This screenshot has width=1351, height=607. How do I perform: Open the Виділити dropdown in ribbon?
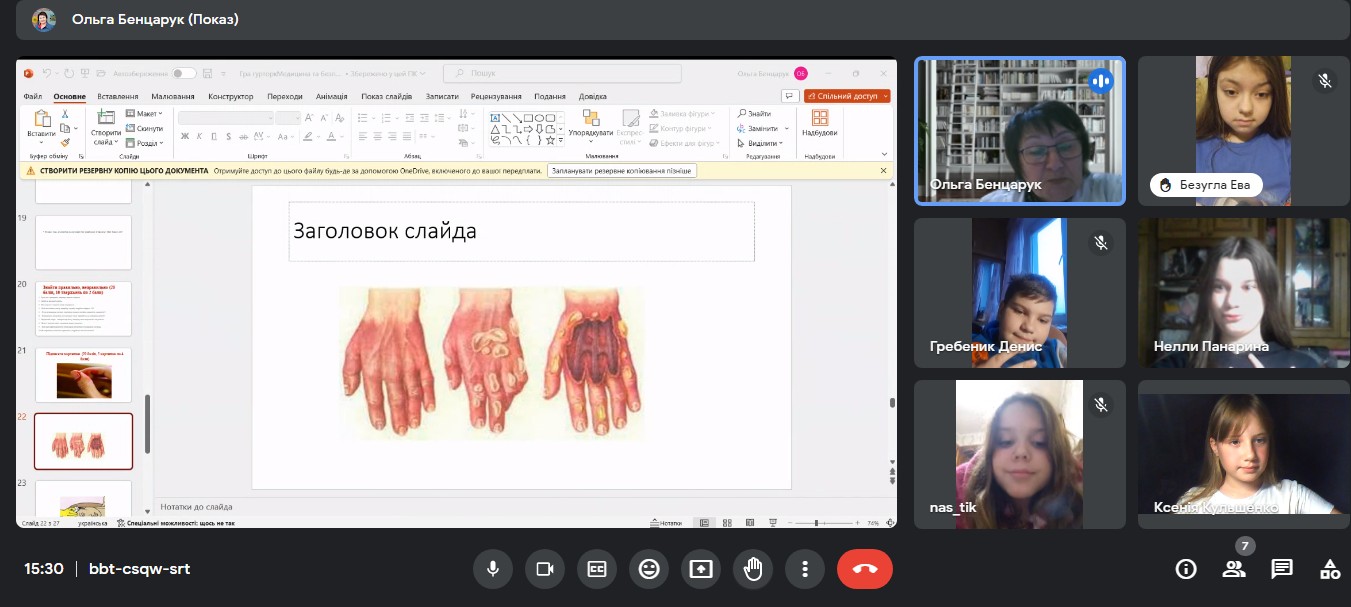coord(762,143)
